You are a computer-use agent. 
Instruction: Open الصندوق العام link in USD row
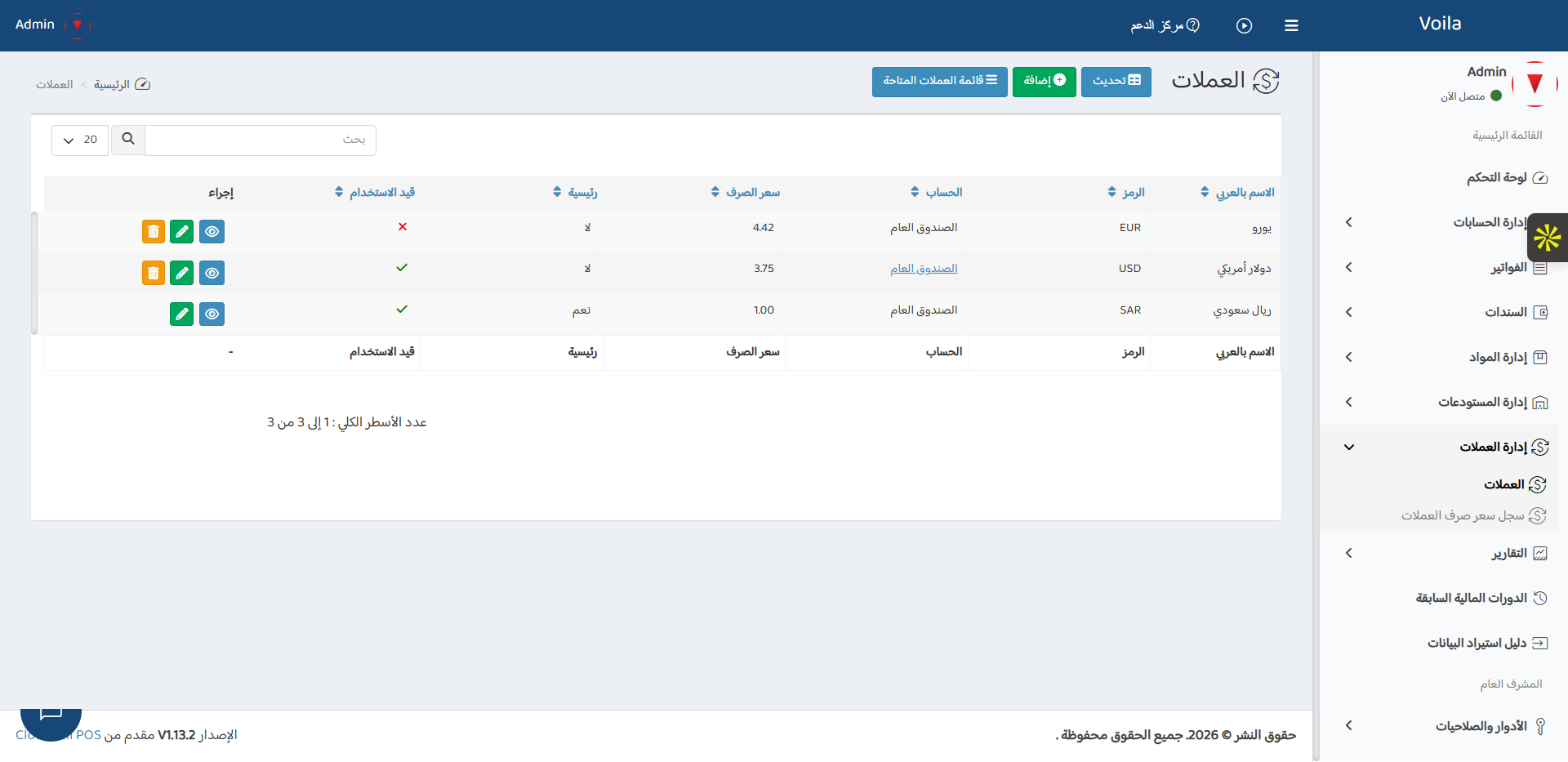click(924, 269)
